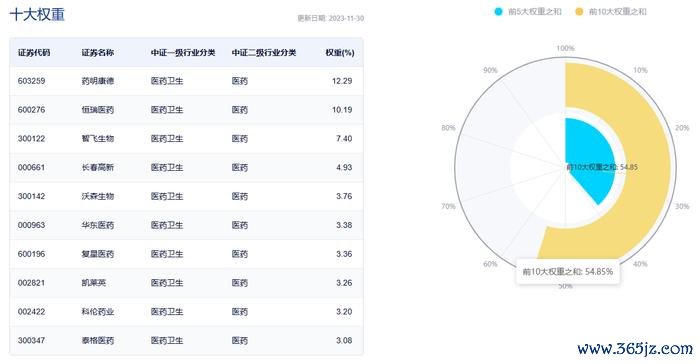Viewport: 700px width, 364px height.
Task: Click the stock name 沃森生物
Action: 97,196
